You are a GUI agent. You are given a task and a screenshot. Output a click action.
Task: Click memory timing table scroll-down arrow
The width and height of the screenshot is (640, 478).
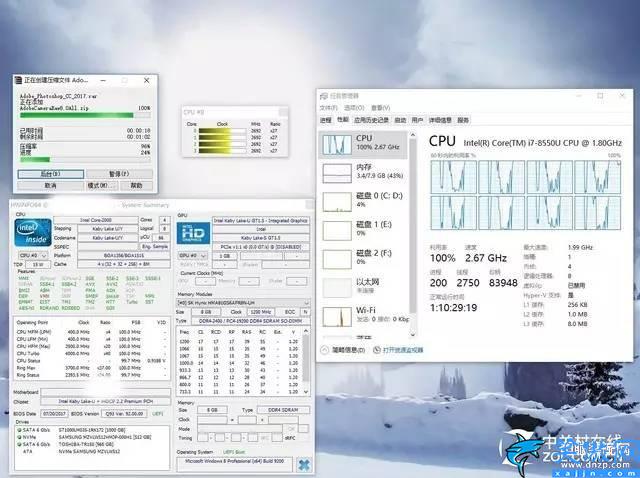pyautogui.click(x=306, y=391)
